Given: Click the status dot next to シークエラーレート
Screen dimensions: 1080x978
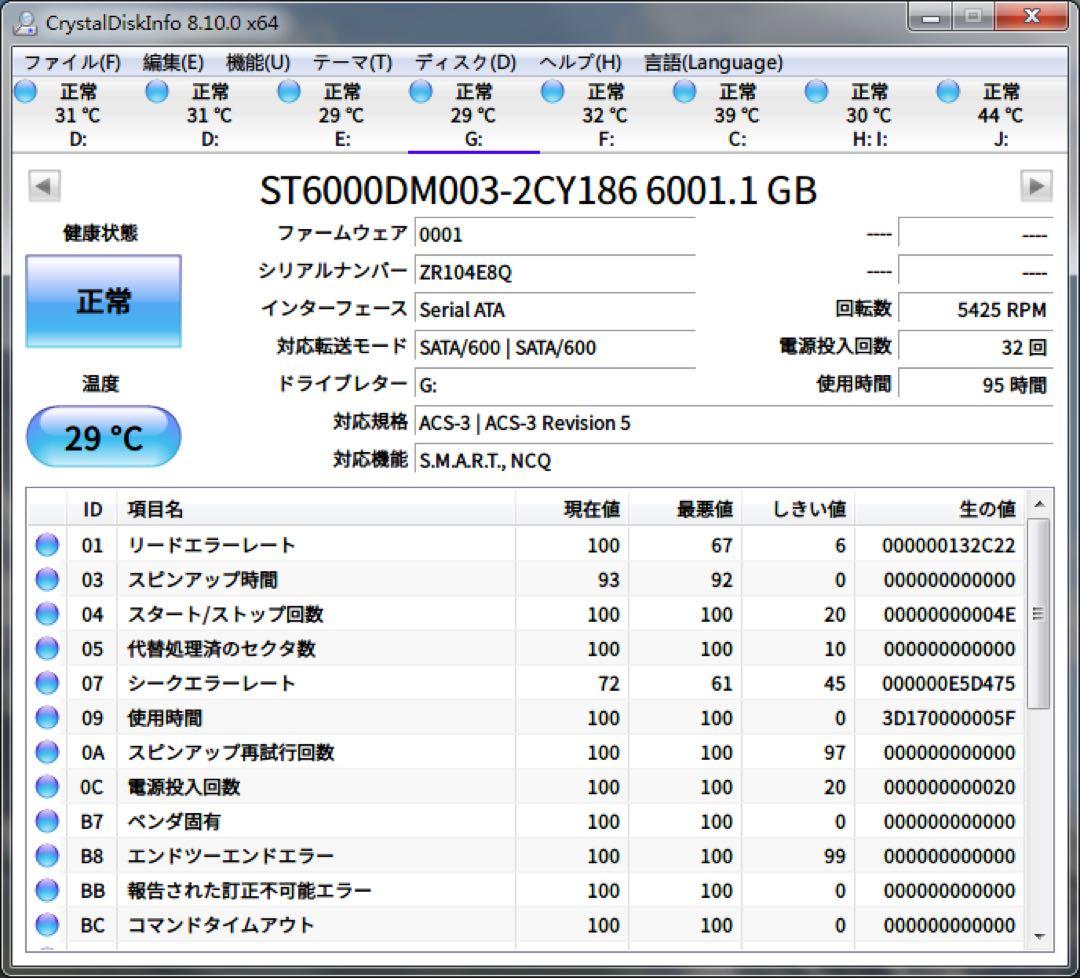Looking at the screenshot, I should pyautogui.click(x=46, y=684).
